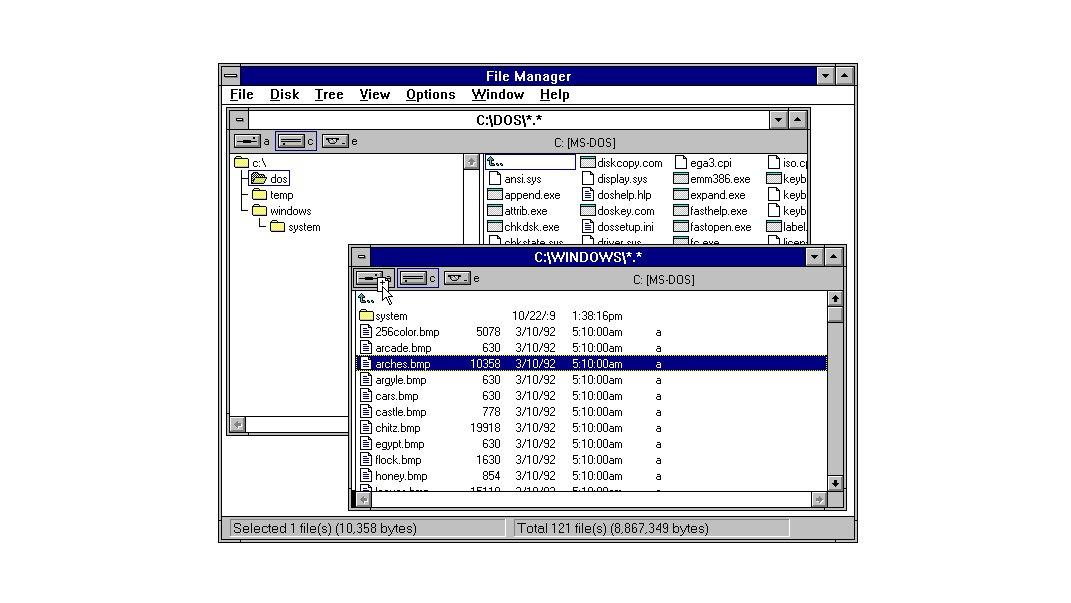
Task: Select the ansi.sys file icon
Action: pyautogui.click(x=495, y=179)
